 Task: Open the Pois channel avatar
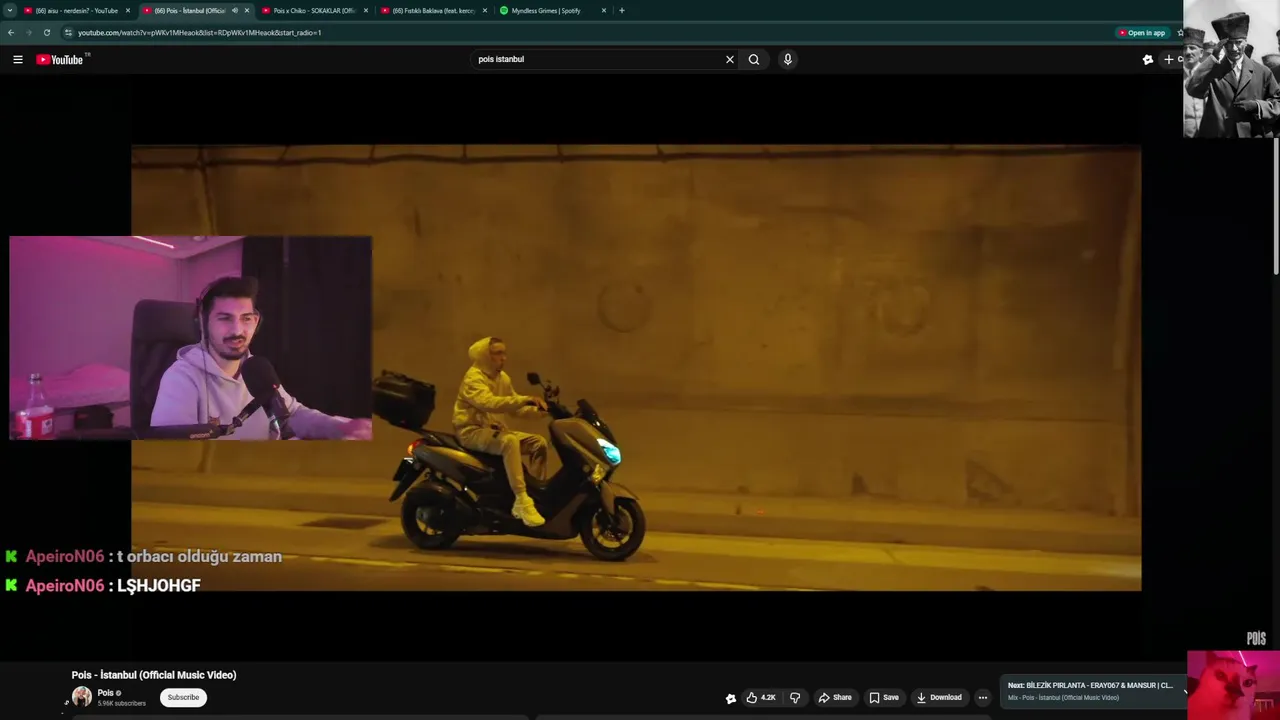(x=81, y=697)
